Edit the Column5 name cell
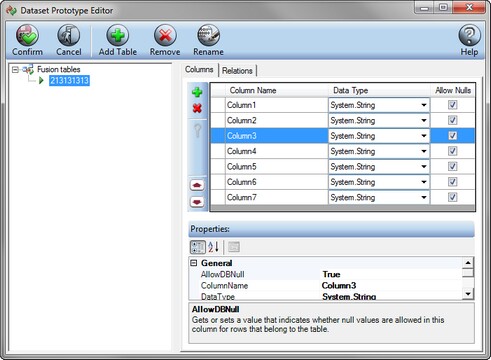Screen dimensions: 491x360 coord(277,166)
